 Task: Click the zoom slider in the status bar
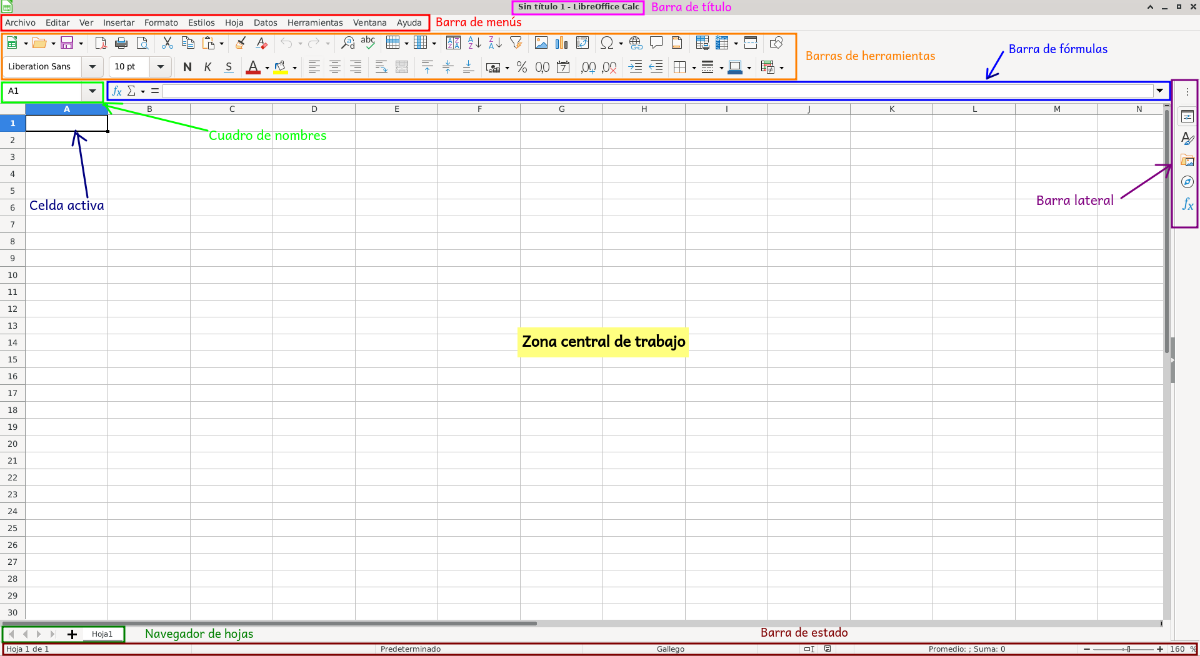tap(1127, 649)
